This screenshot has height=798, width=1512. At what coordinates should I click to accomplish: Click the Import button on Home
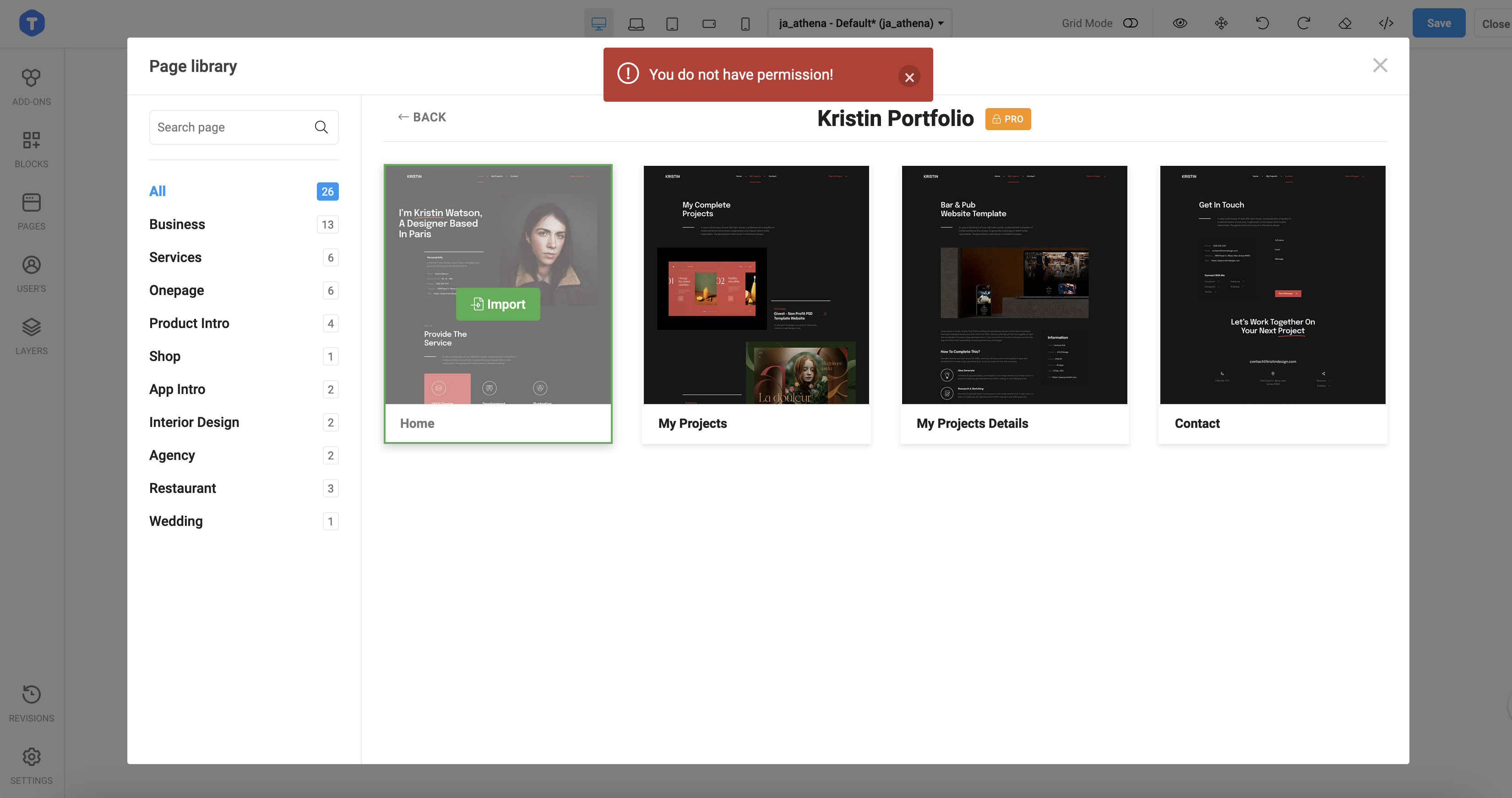498,304
